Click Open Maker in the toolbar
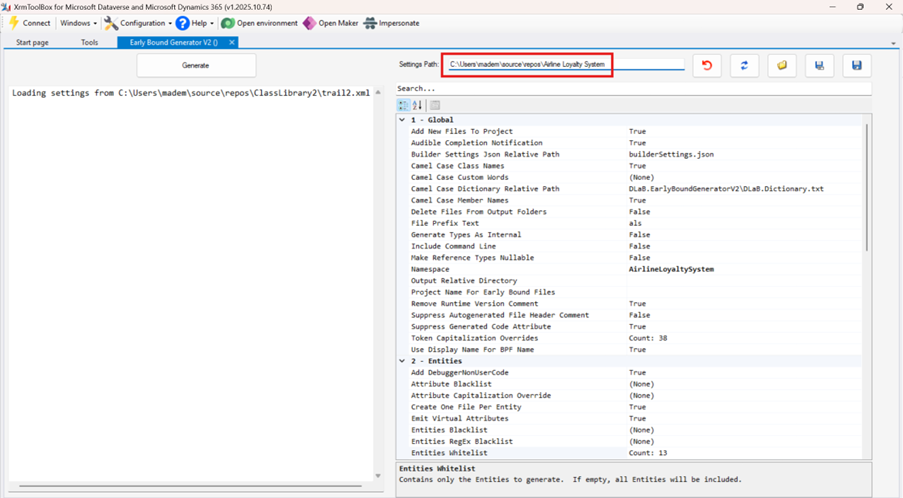This screenshot has height=498, width=903. coord(330,23)
